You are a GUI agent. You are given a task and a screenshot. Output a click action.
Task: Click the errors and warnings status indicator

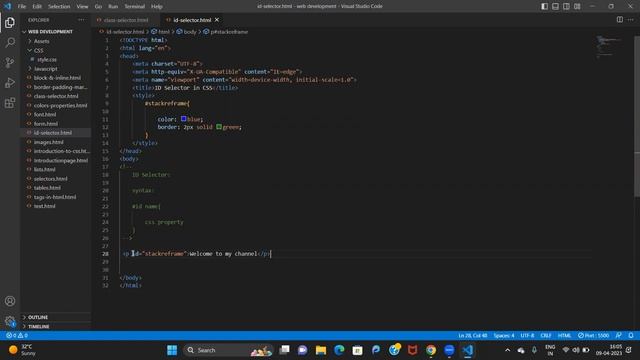pyautogui.click(x=17, y=336)
